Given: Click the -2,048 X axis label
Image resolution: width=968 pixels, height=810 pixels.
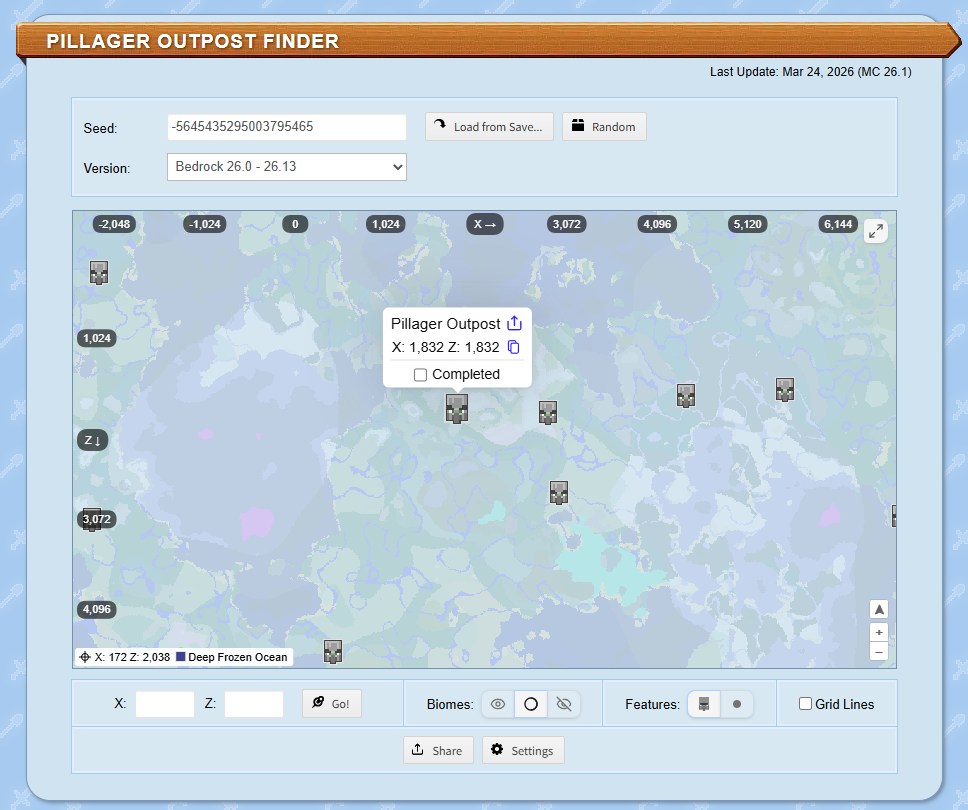Looking at the screenshot, I should (114, 224).
